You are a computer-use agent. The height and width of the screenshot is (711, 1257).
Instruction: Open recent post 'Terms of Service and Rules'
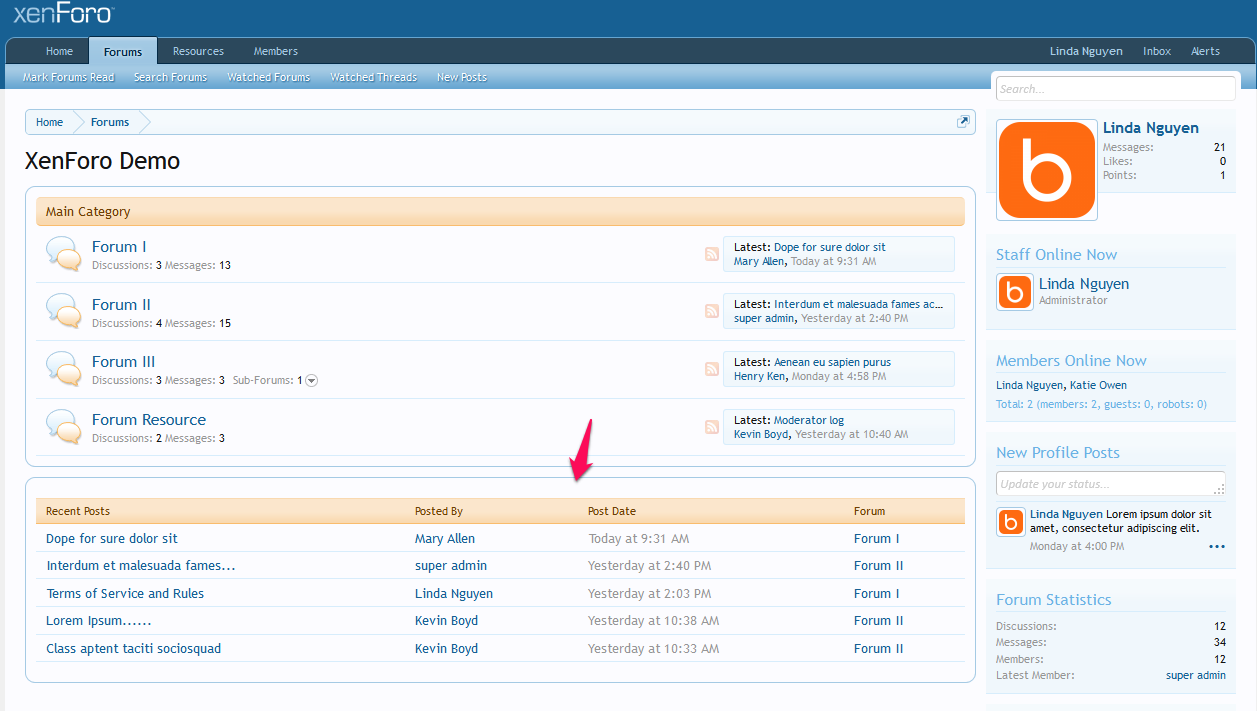[125, 594]
